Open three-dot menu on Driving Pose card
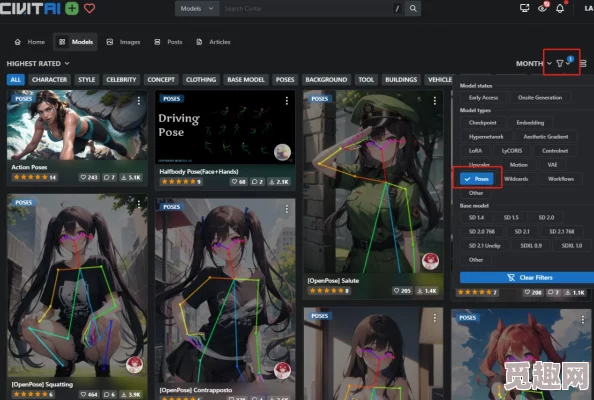This screenshot has width=594, height=400. coord(287,100)
